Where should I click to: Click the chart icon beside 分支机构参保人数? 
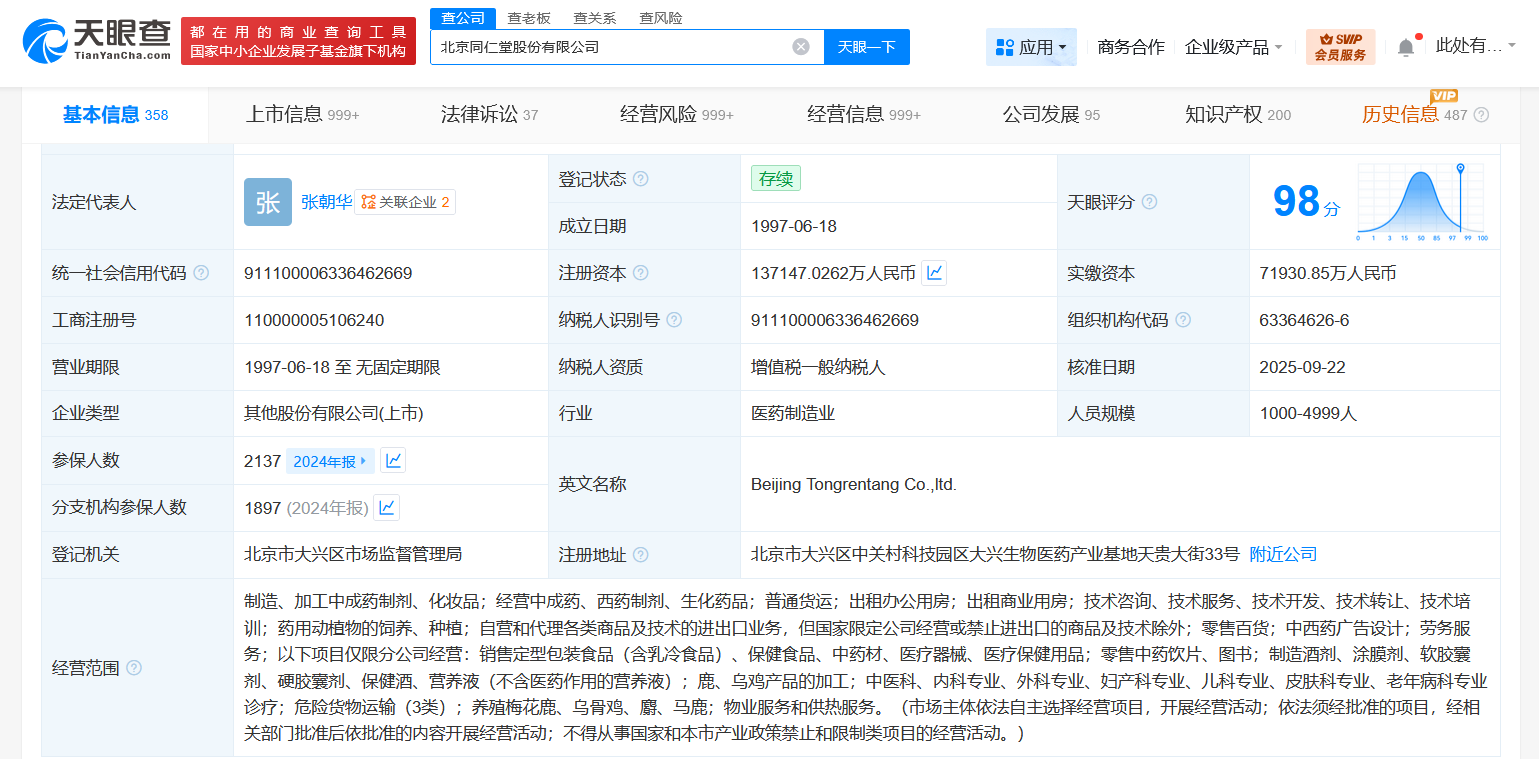(x=387, y=507)
